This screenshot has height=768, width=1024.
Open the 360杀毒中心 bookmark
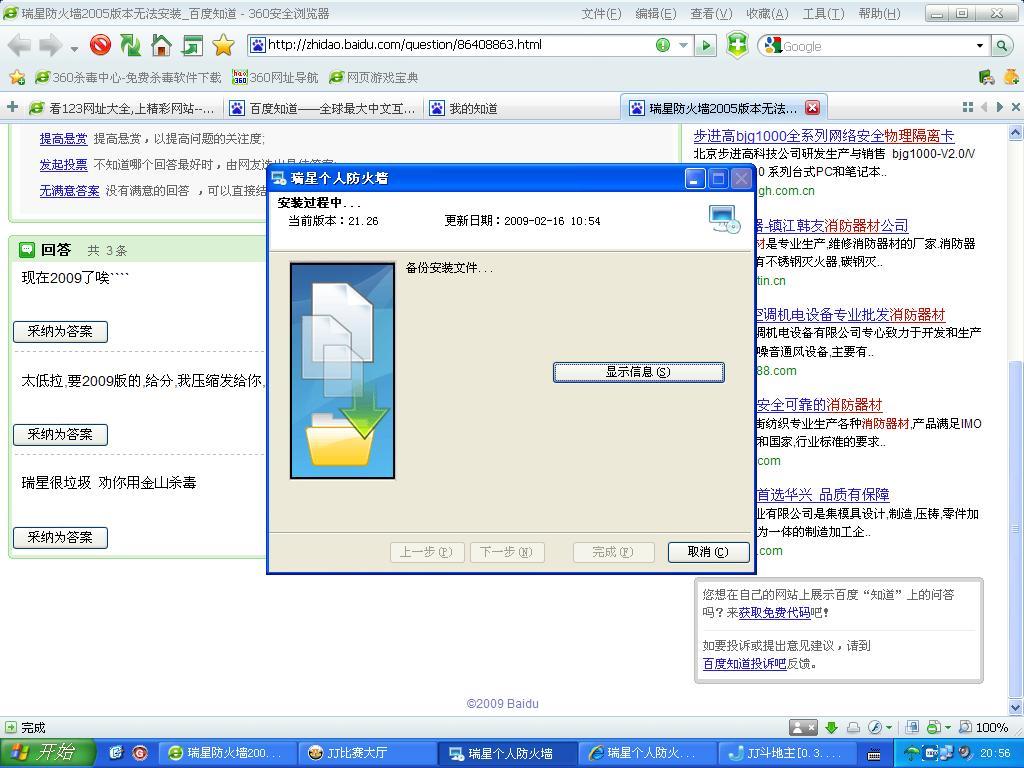coord(128,78)
